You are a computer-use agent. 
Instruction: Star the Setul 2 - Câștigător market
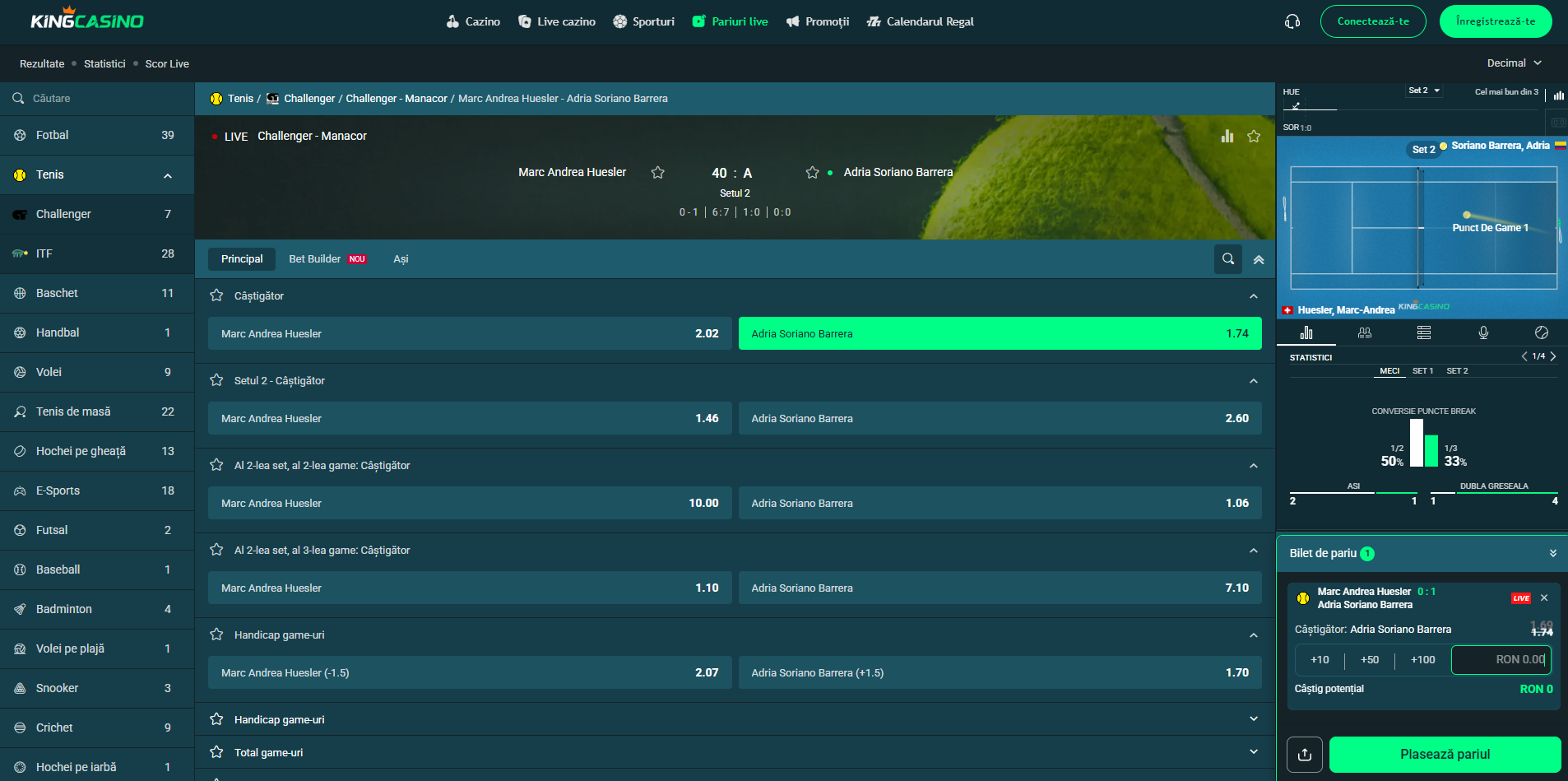[x=216, y=380]
